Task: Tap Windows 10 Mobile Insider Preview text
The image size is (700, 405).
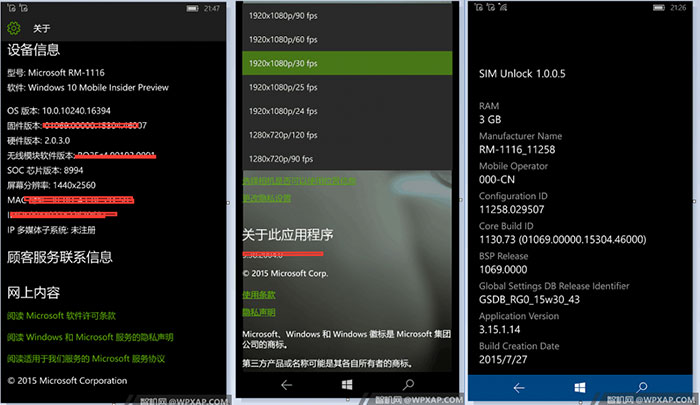Action: coord(98,88)
